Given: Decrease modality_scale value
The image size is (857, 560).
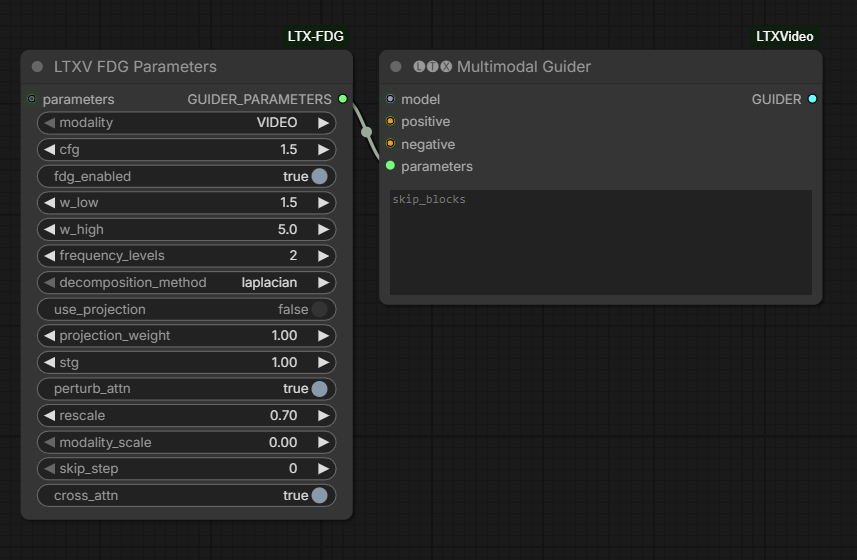Looking at the screenshot, I should click(50, 442).
